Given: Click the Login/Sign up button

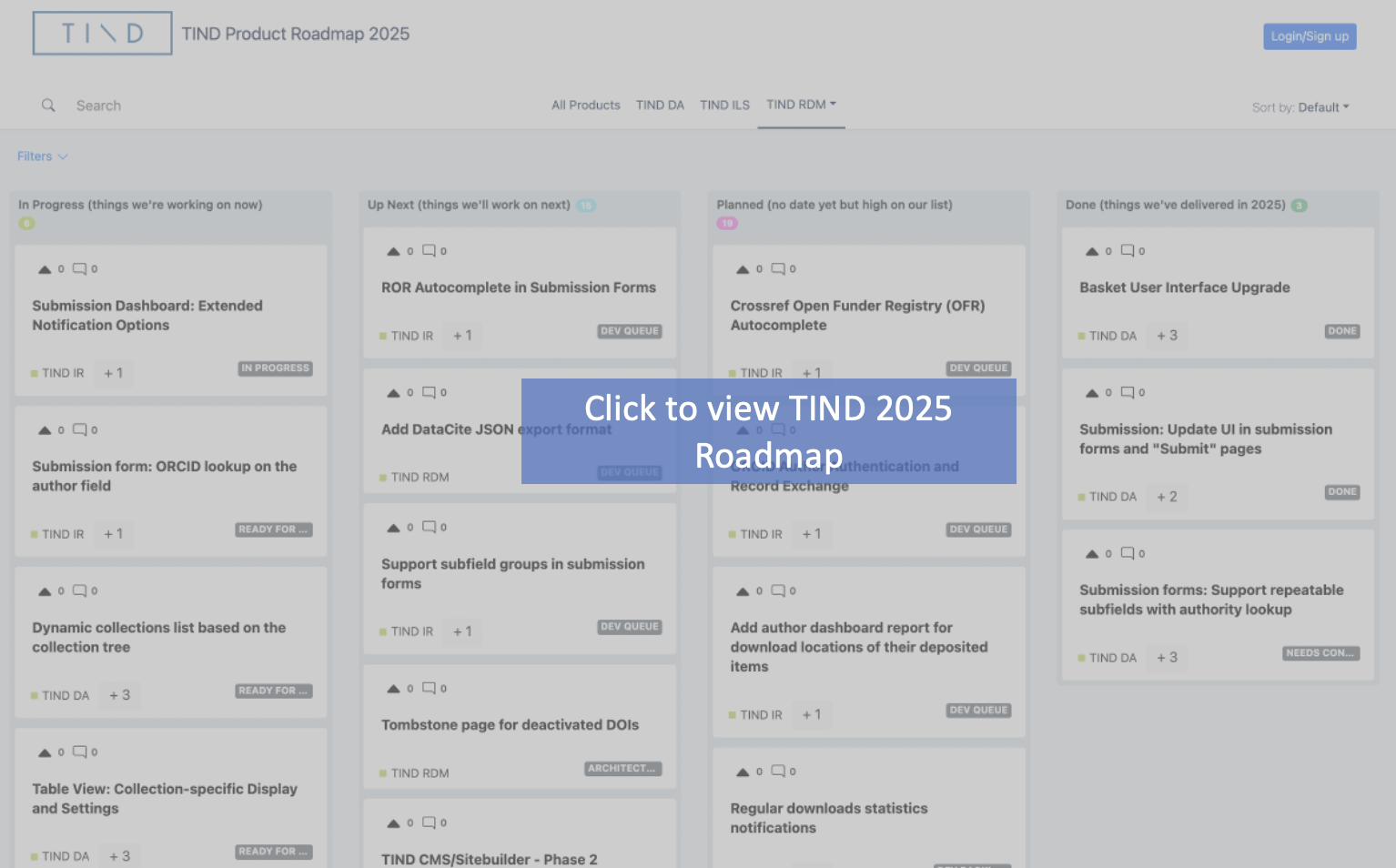Looking at the screenshot, I should 1310,36.
